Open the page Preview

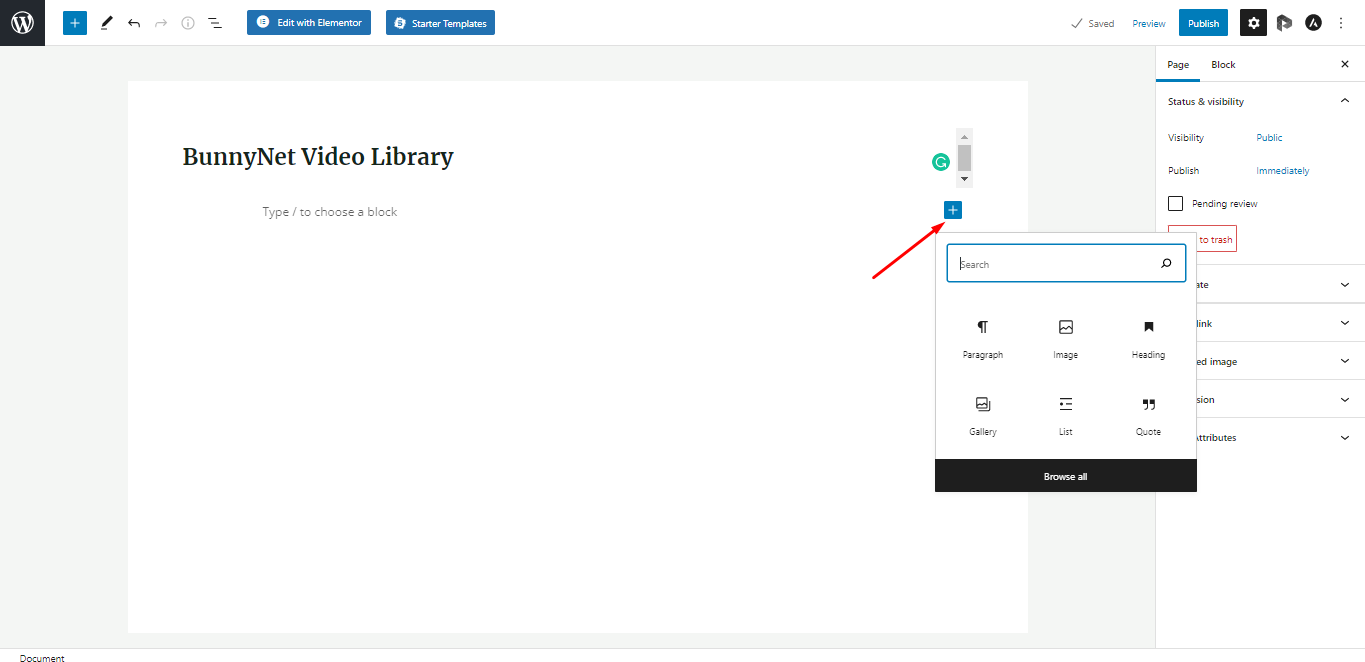[1149, 23]
